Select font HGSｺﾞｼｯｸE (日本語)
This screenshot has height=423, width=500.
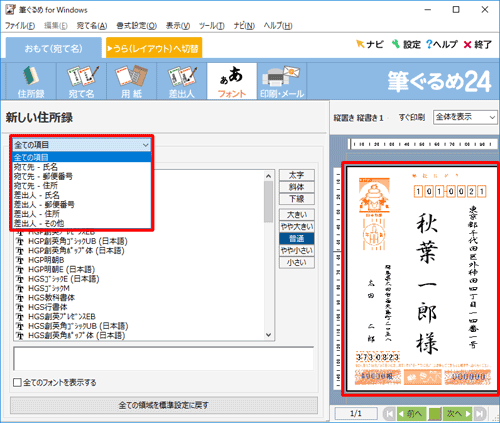pos(64,279)
